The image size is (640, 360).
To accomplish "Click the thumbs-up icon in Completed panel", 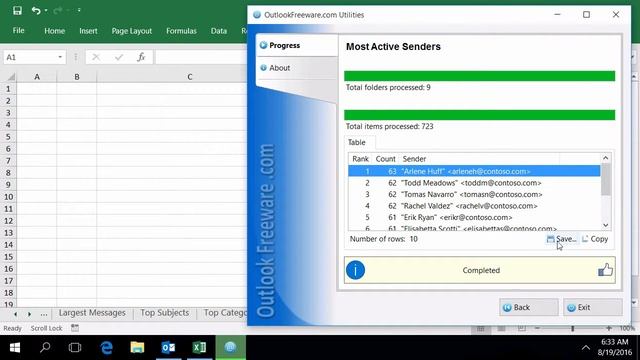I will tap(605, 270).
